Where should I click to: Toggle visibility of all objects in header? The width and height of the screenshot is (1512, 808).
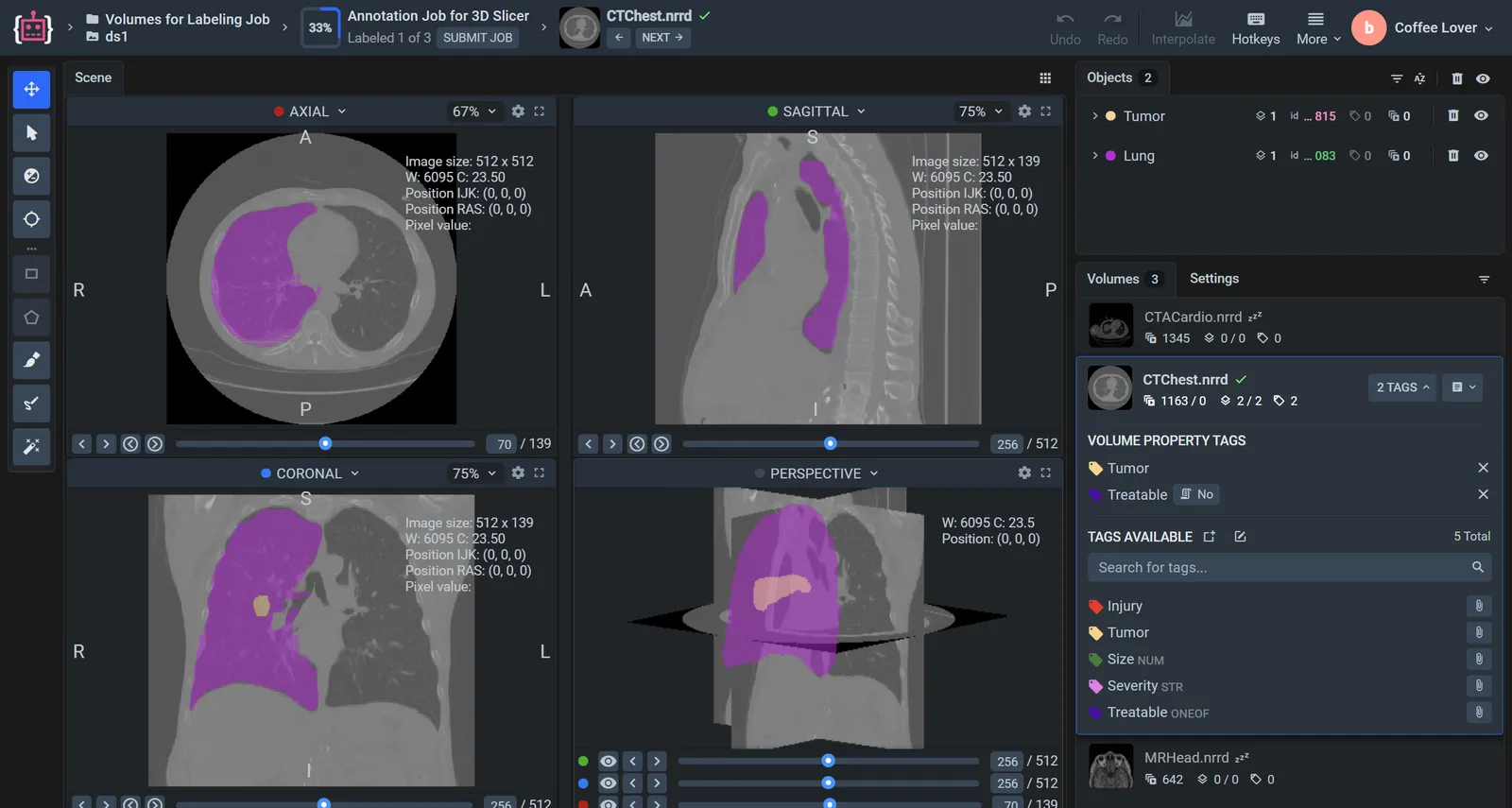pyautogui.click(x=1483, y=78)
